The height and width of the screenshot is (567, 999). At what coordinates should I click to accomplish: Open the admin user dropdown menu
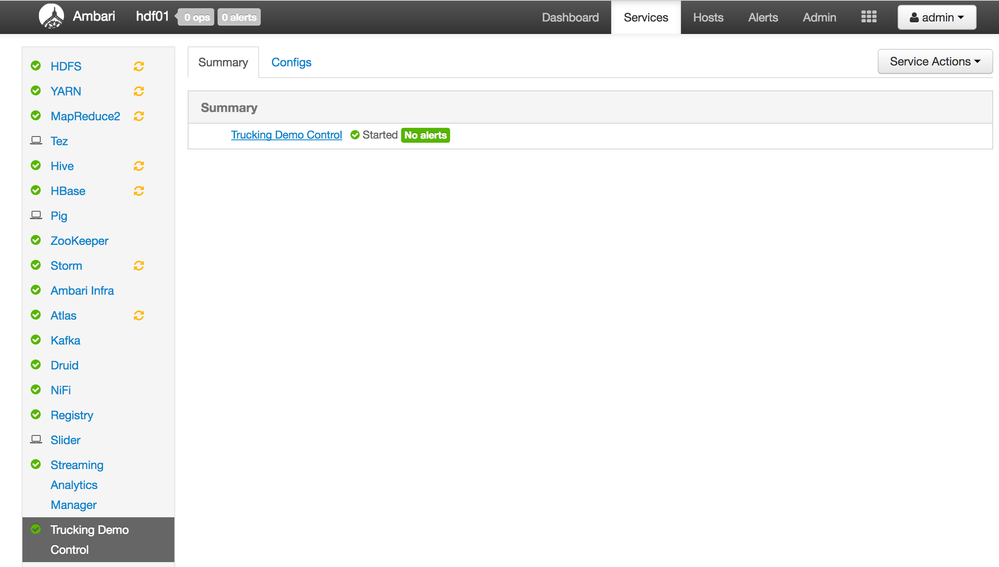coord(937,17)
